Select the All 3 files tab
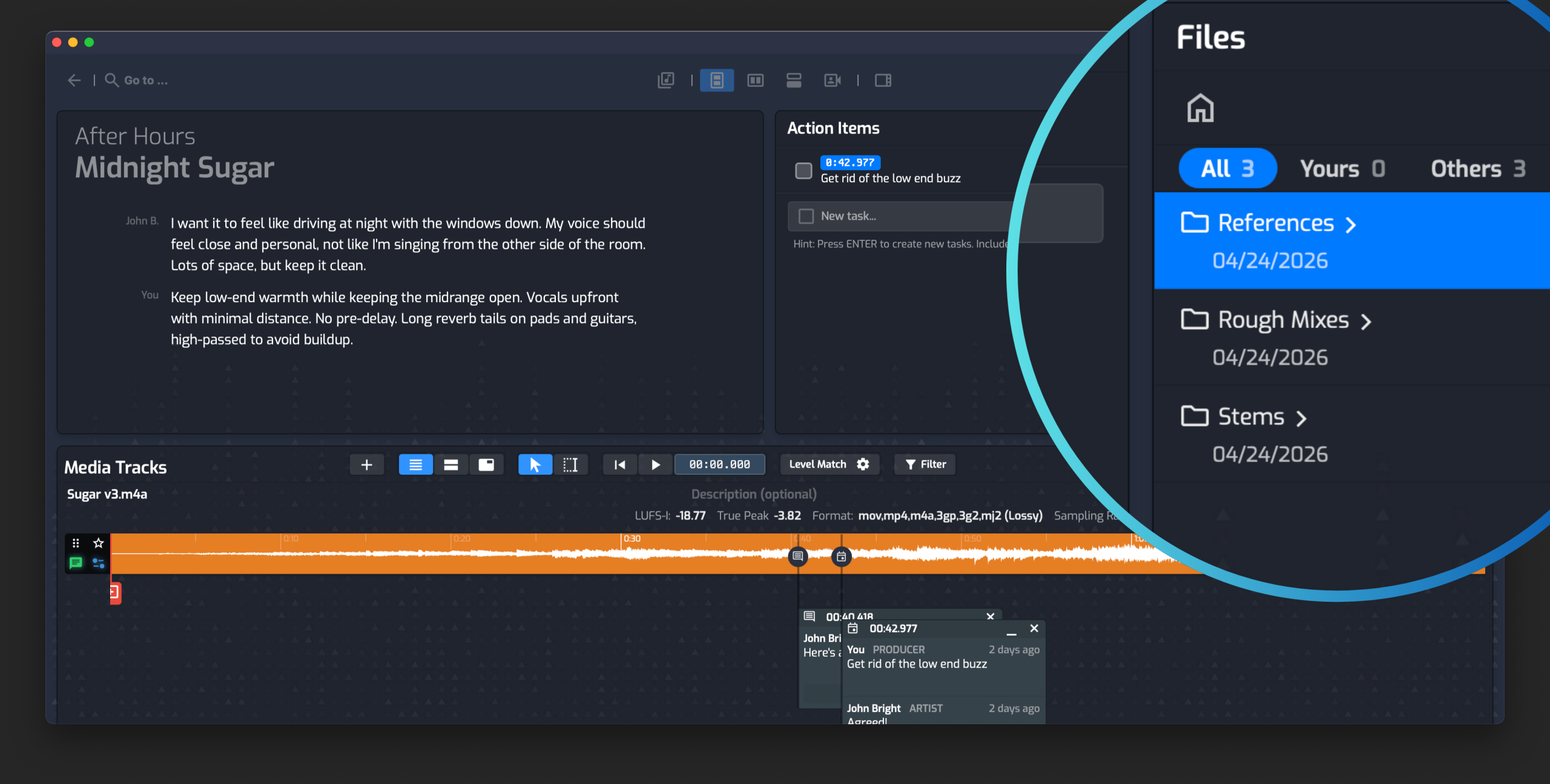1550x784 pixels. click(x=1227, y=168)
